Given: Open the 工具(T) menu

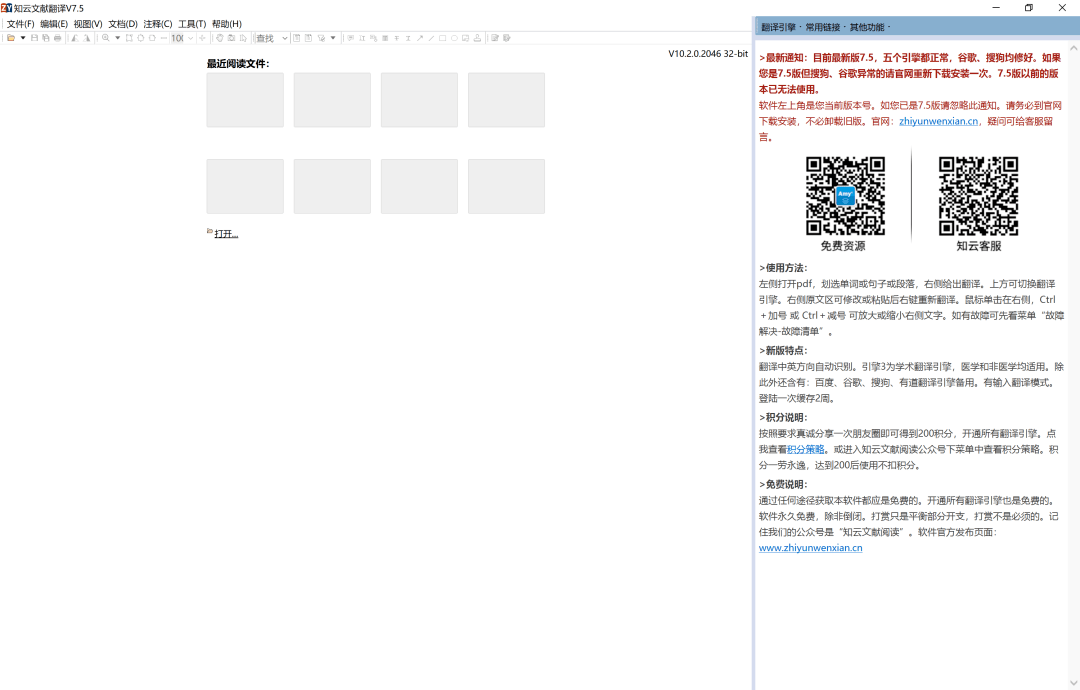Looking at the screenshot, I should pyautogui.click(x=192, y=24).
